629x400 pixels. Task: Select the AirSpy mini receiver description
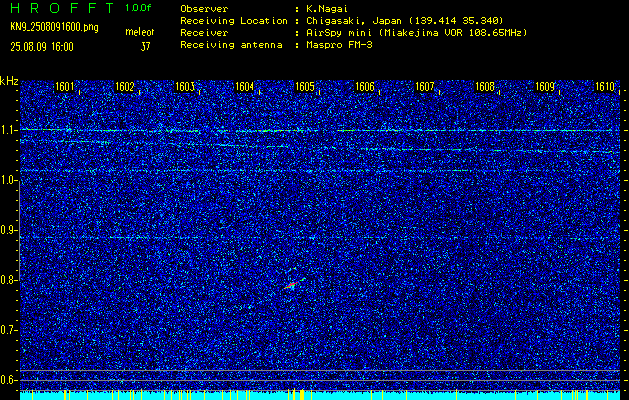(x=416, y=33)
